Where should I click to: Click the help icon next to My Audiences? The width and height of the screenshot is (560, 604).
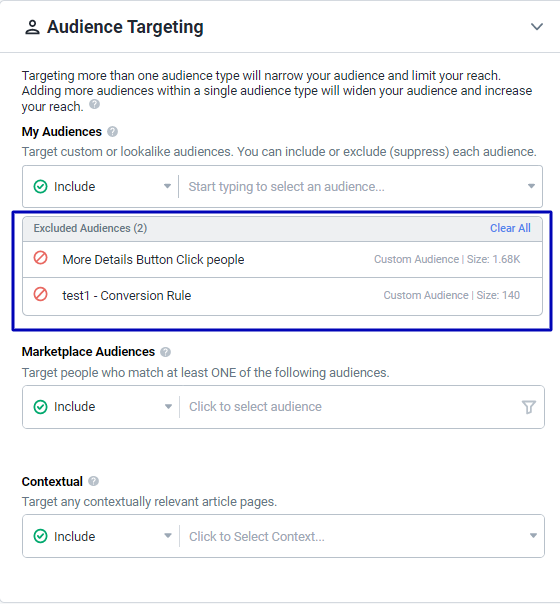tap(112, 132)
